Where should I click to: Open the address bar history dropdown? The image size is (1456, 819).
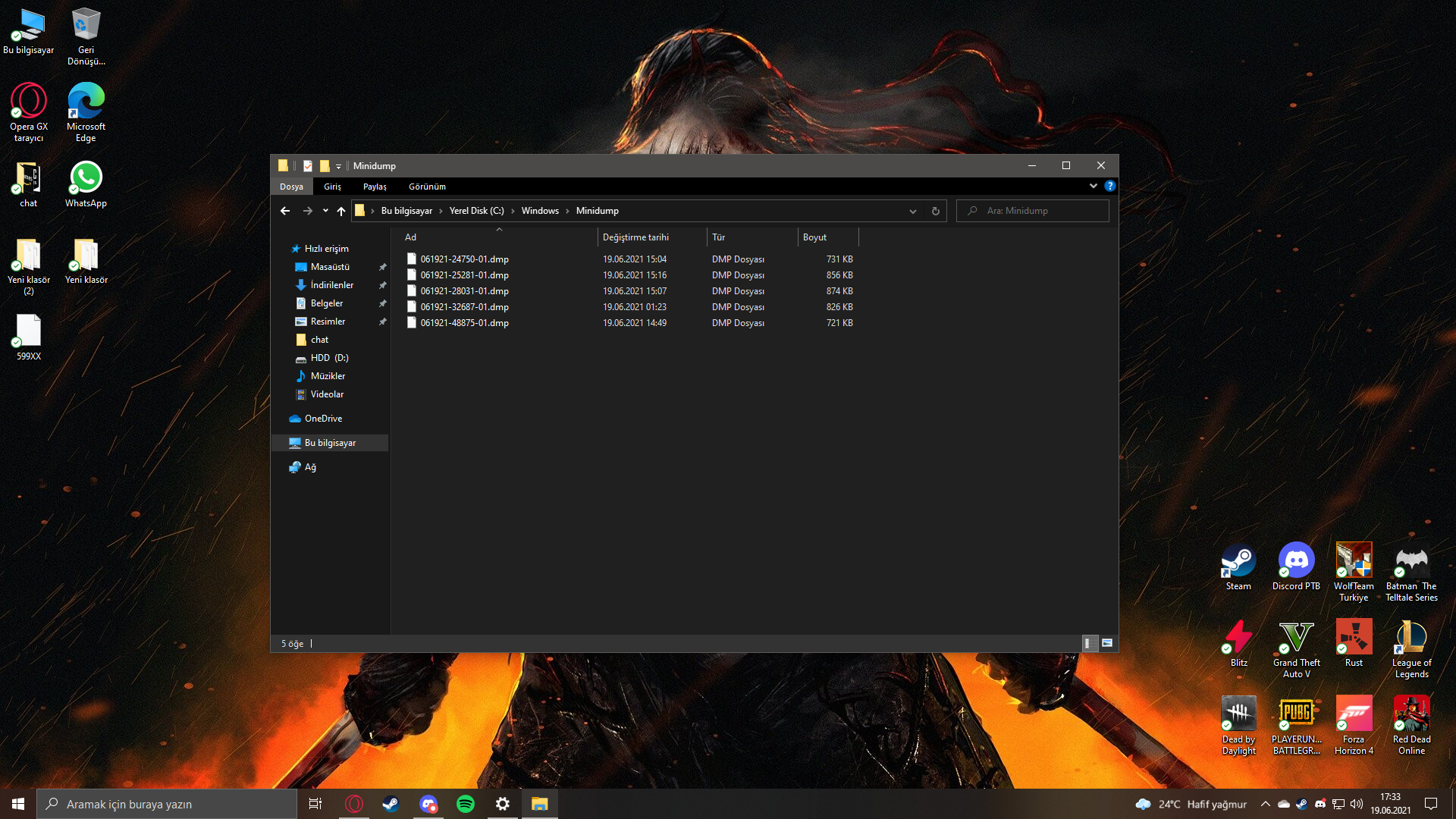[912, 211]
